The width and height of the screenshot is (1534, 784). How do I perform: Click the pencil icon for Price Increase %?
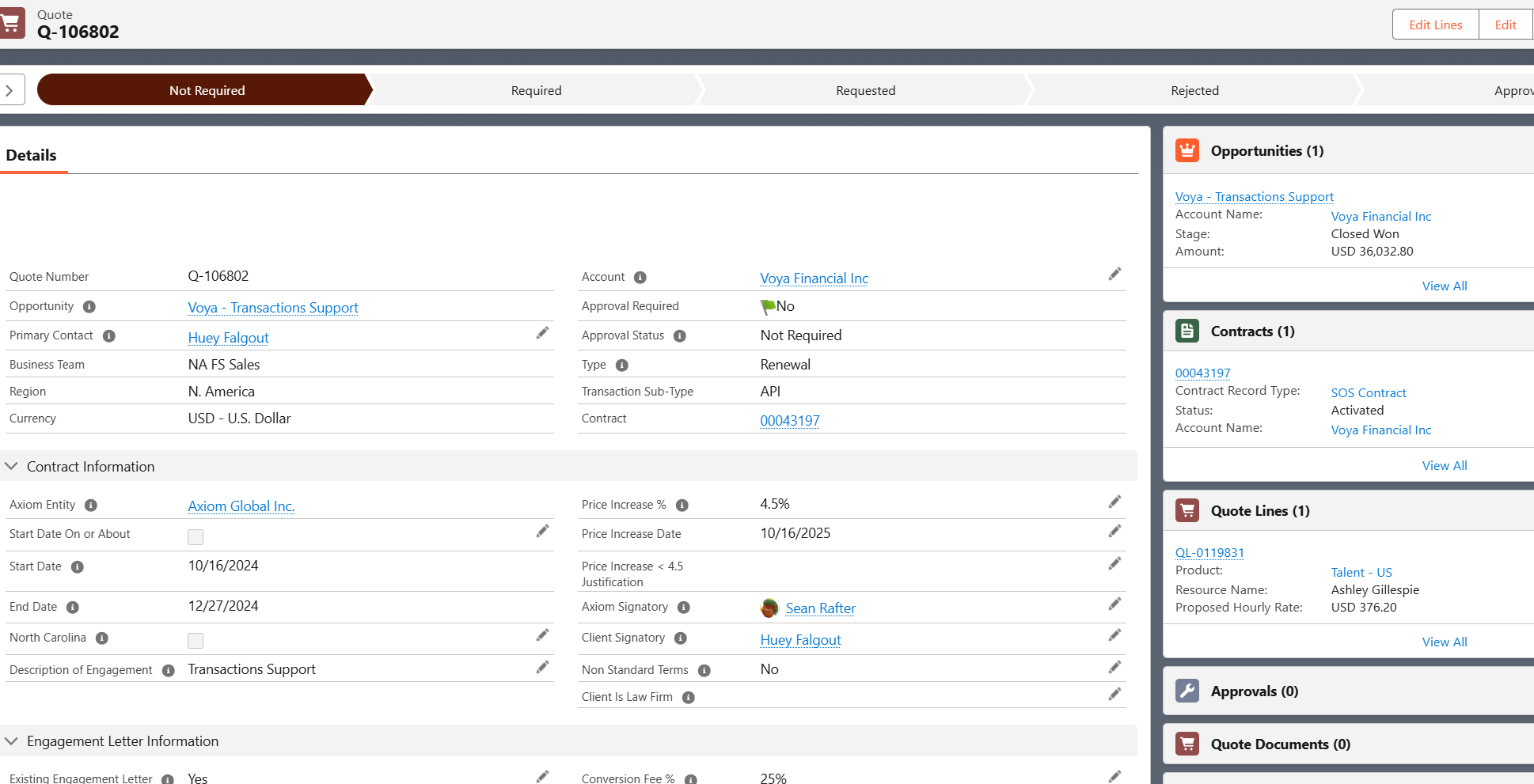tap(1114, 502)
